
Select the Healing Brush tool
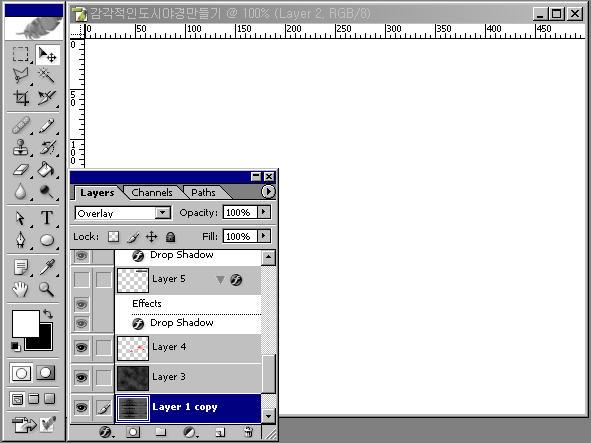(x=20, y=126)
